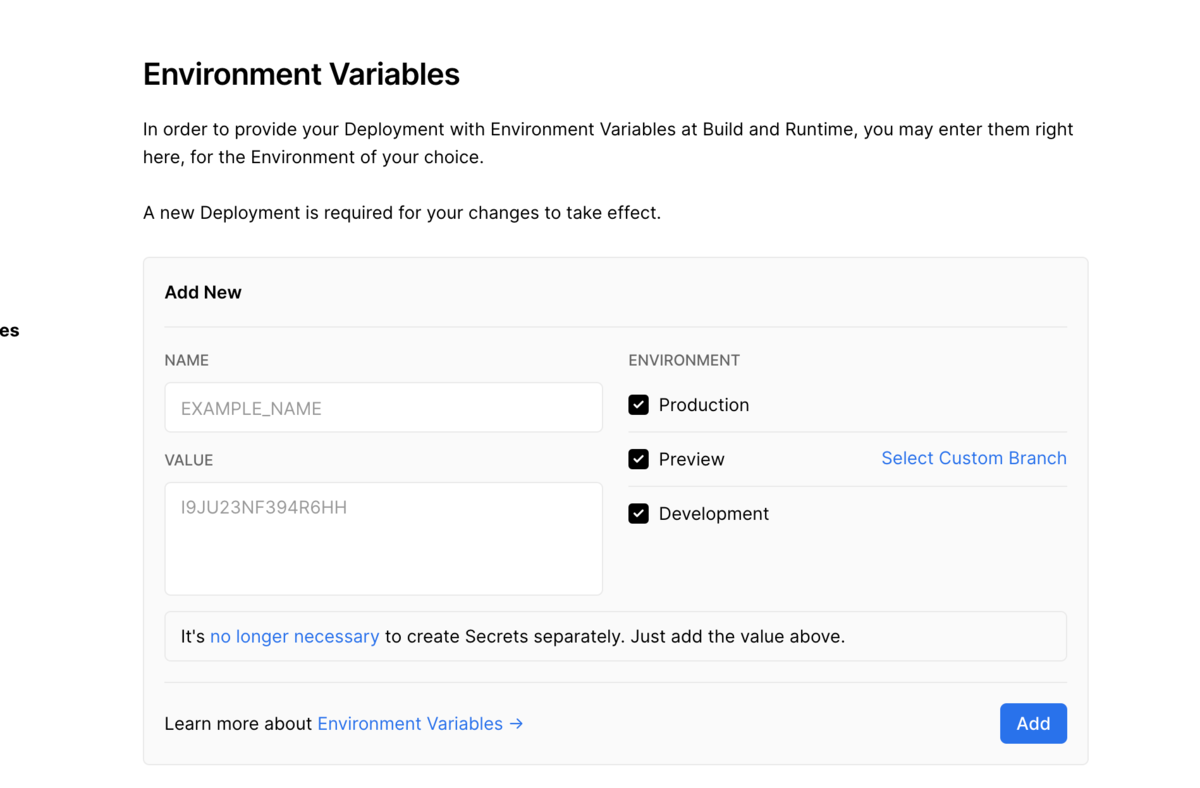Screen dimensions: 1200x788
Task: Click the NAME field label
Action: coord(186,360)
